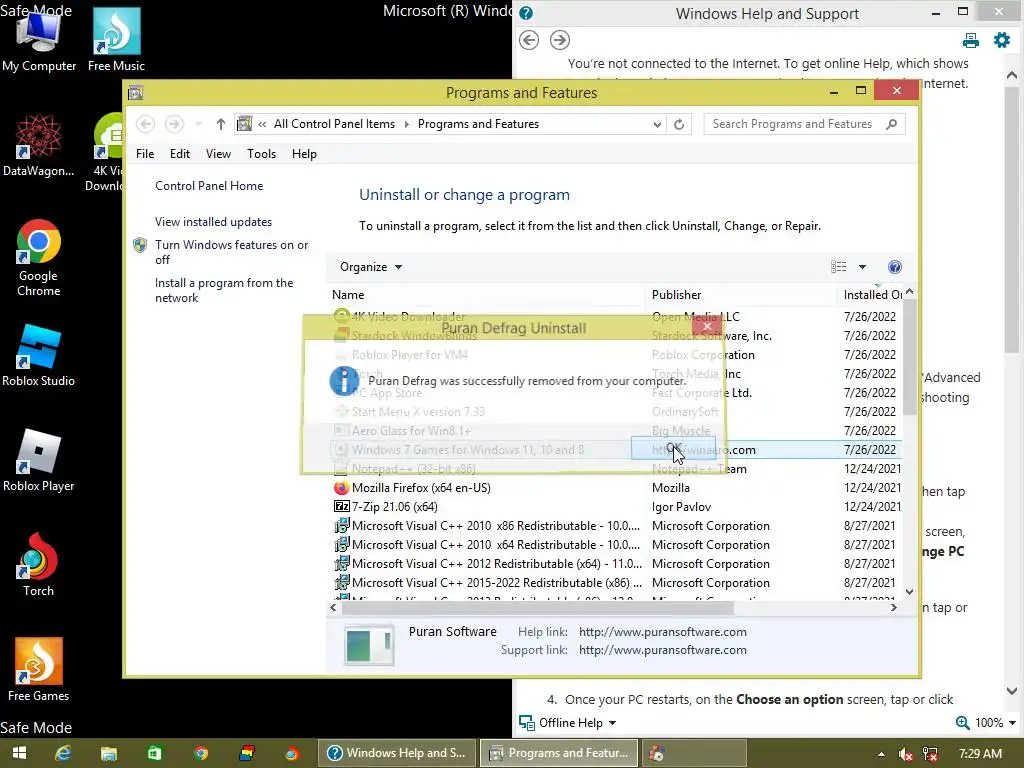The height and width of the screenshot is (768, 1024).
Task: Click the change view icon
Action: click(x=839, y=266)
